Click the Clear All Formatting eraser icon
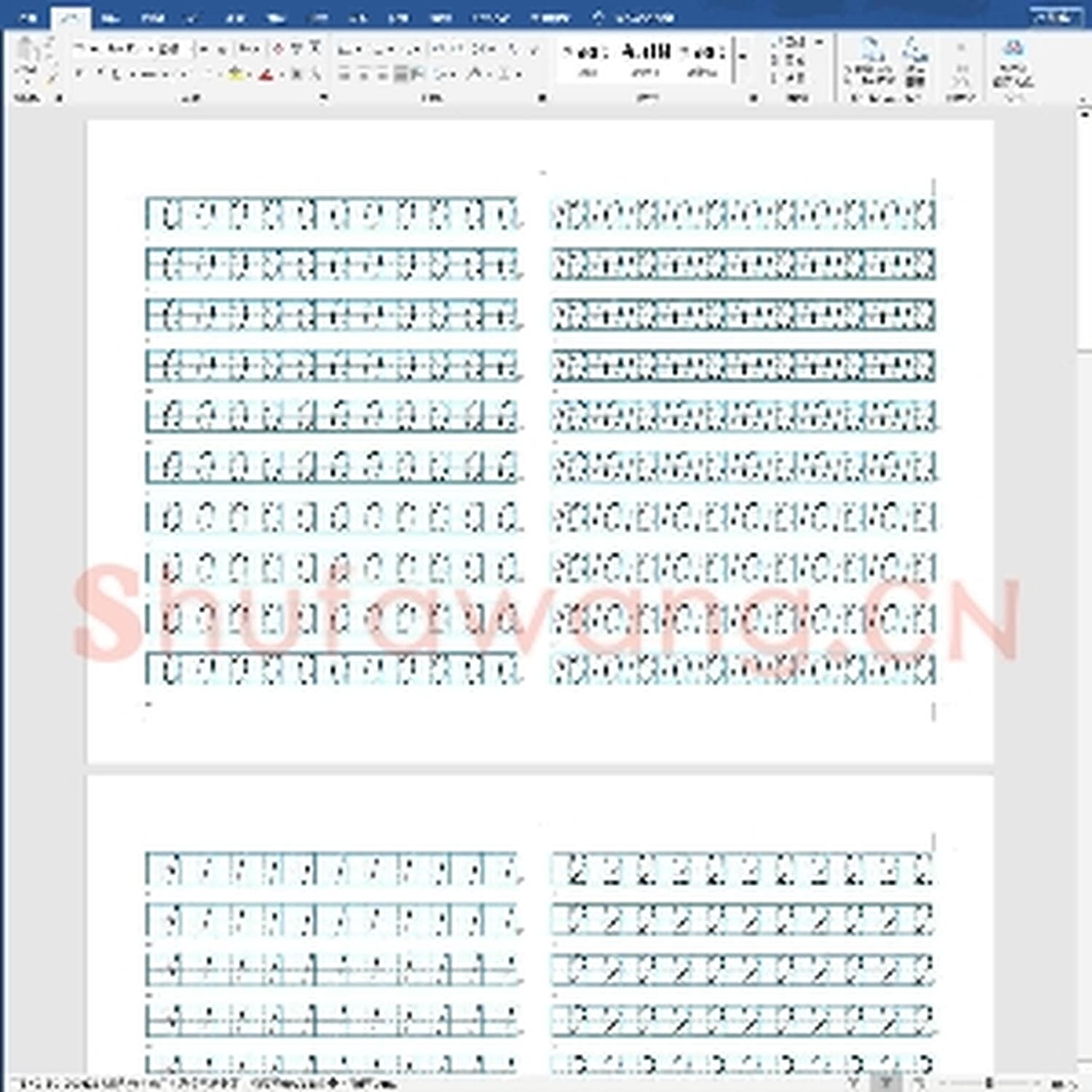The height and width of the screenshot is (1092, 1092). 278,50
